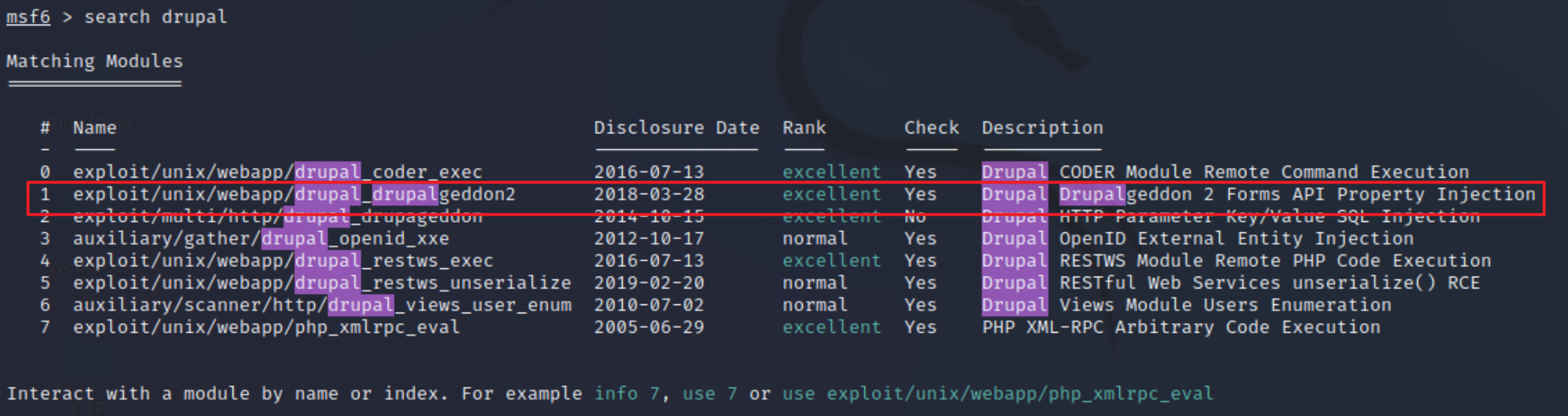The image size is (1568, 416).
Task: Click 'RESTful Web Services unserialize() RCE' description
Action: 1269,283
